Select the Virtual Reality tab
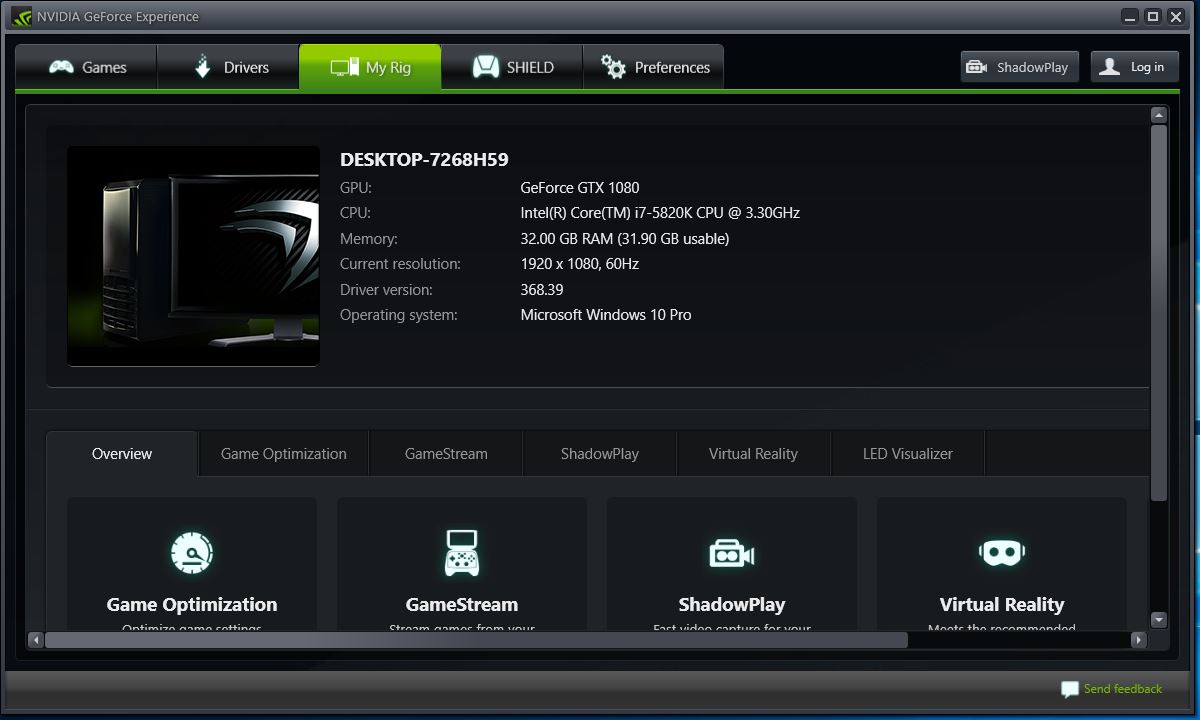 tap(753, 453)
